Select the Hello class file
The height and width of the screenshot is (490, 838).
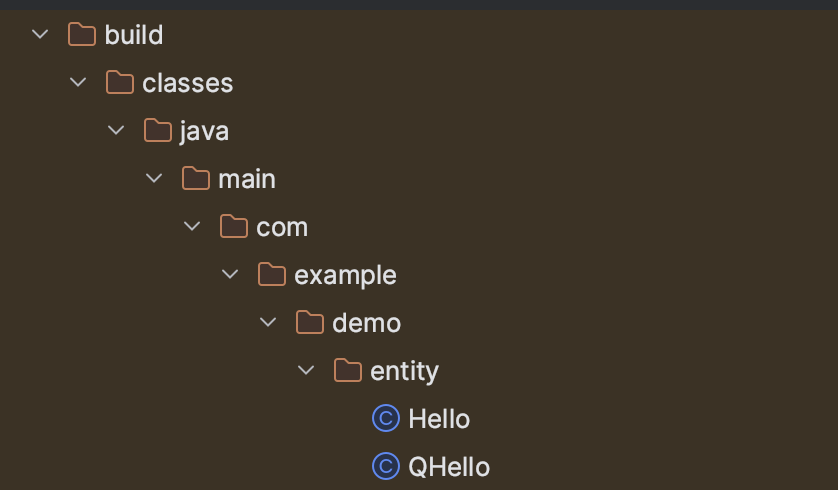439,419
